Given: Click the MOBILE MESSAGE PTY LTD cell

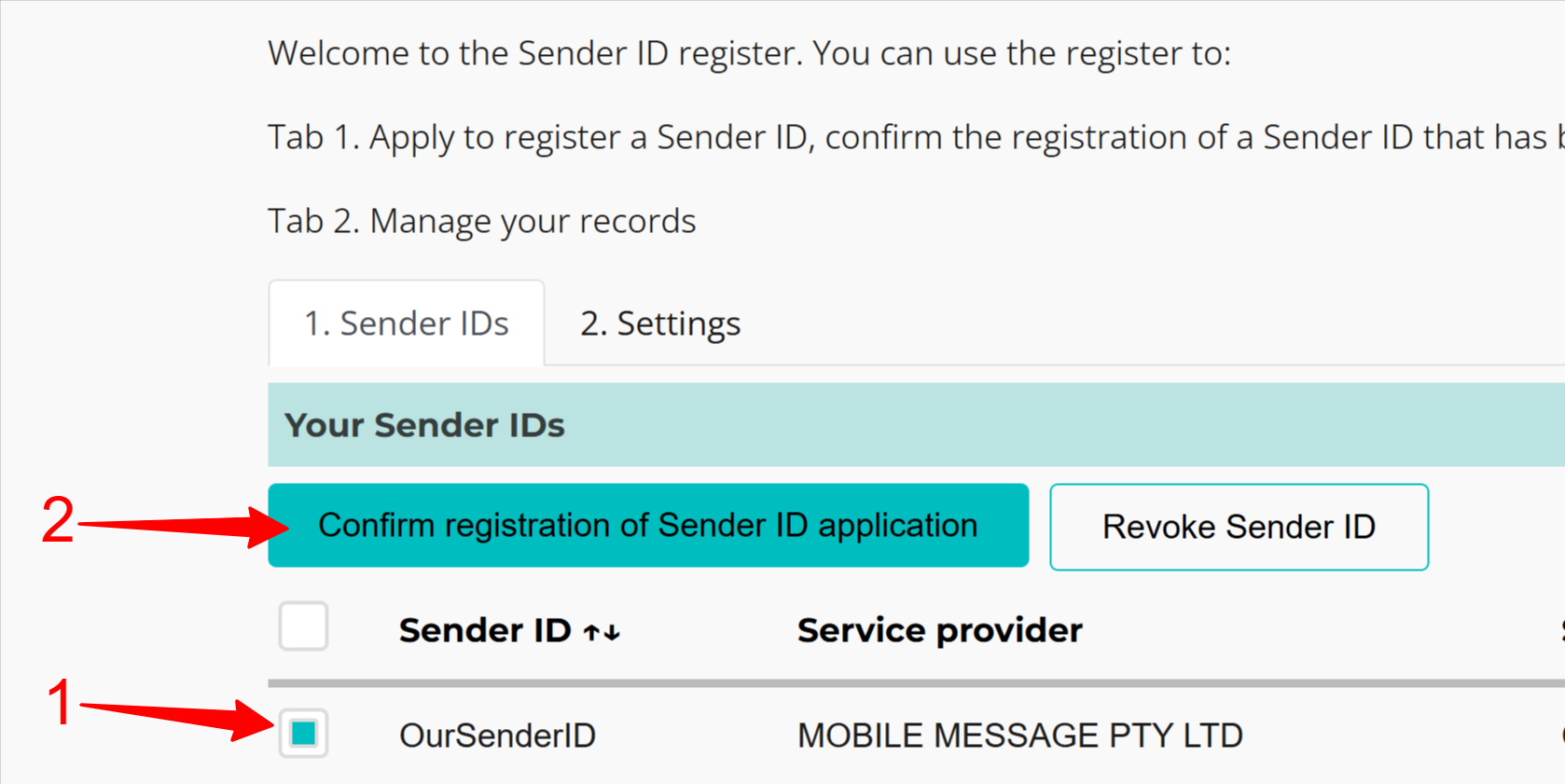Looking at the screenshot, I should [1019, 736].
